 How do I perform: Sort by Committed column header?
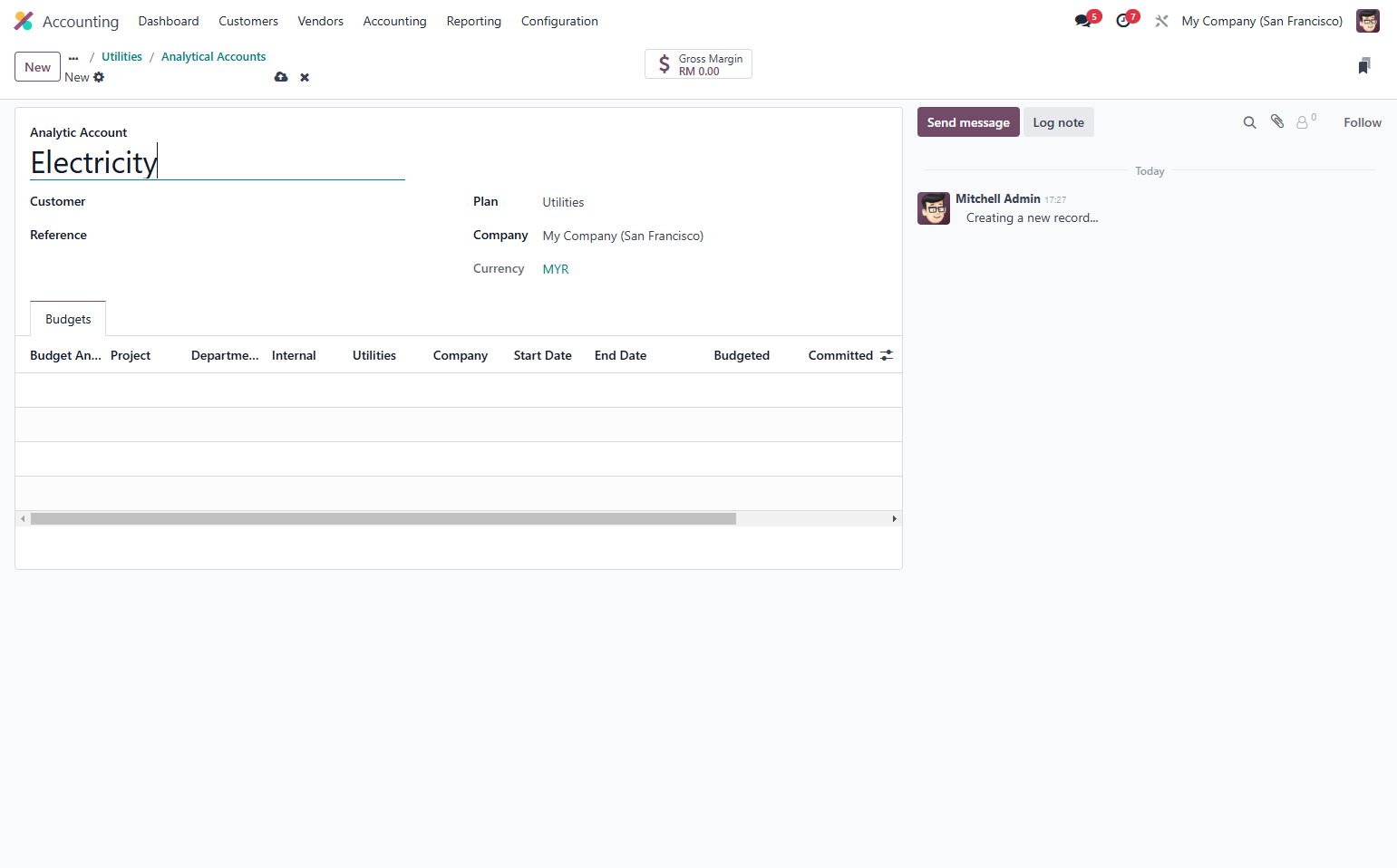click(x=840, y=355)
